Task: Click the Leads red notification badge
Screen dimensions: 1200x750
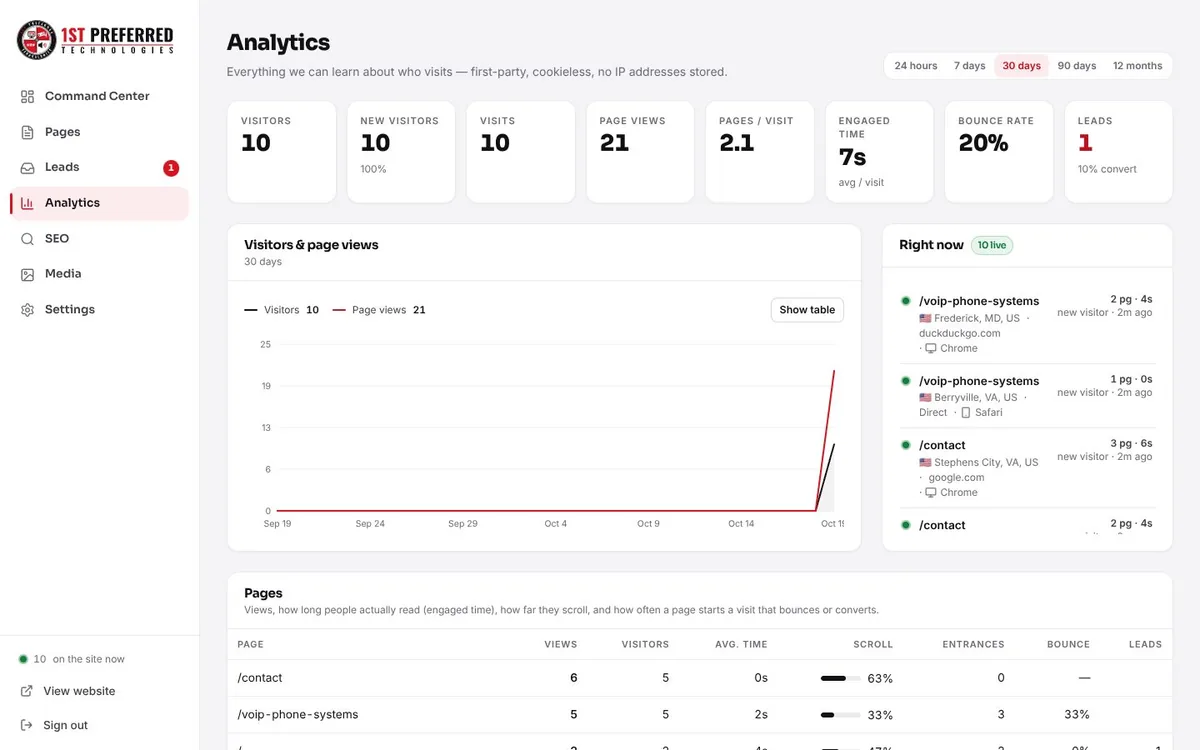Action: pos(171,168)
